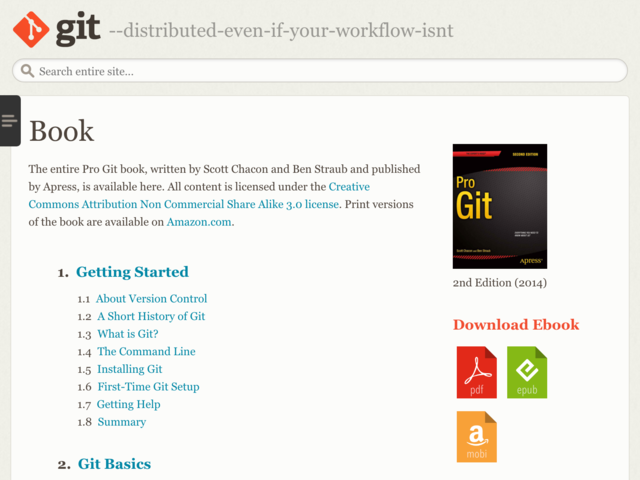Click the search magnifier icon
Image resolution: width=640 pixels, height=480 pixels.
click(27, 71)
